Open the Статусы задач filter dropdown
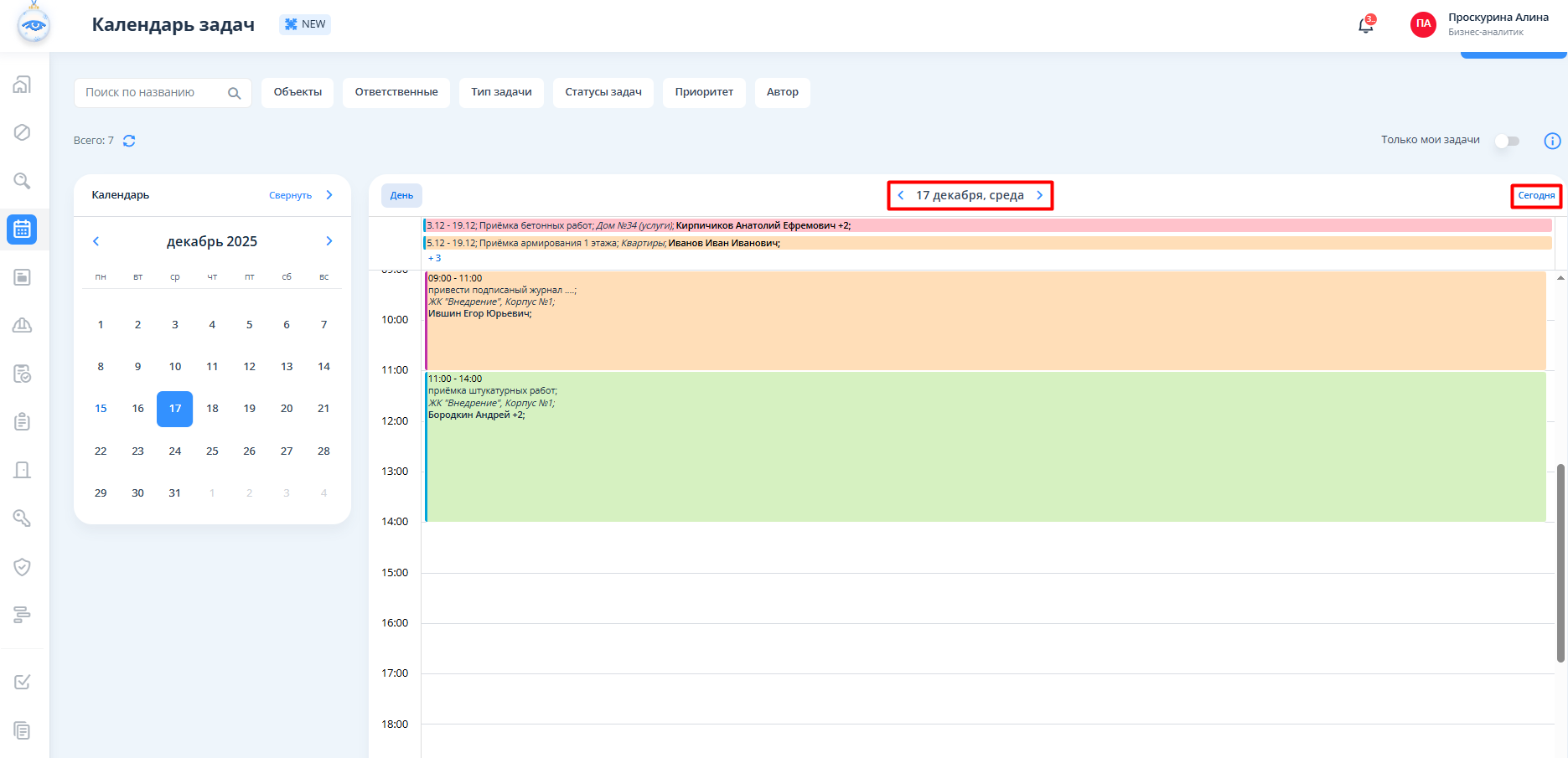Screen dimensions: 1568x758 (603, 92)
